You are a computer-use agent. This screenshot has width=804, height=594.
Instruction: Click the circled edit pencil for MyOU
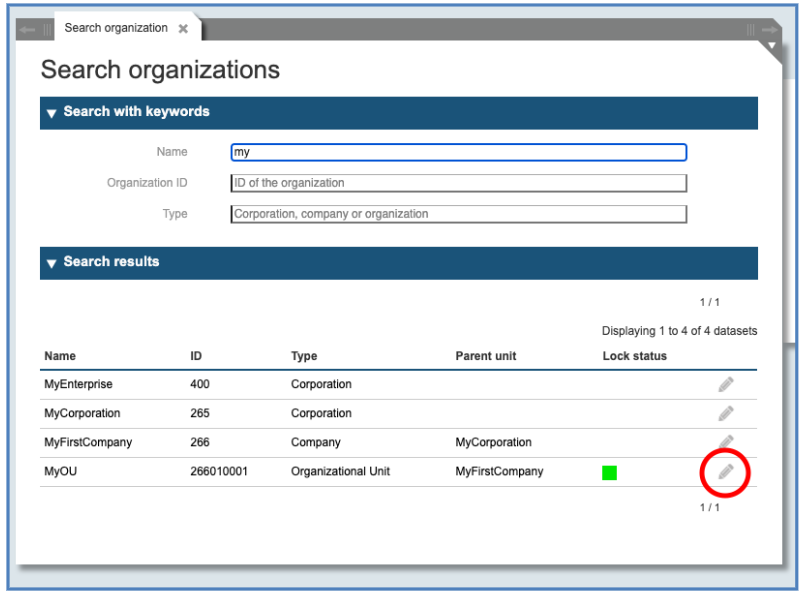726,471
